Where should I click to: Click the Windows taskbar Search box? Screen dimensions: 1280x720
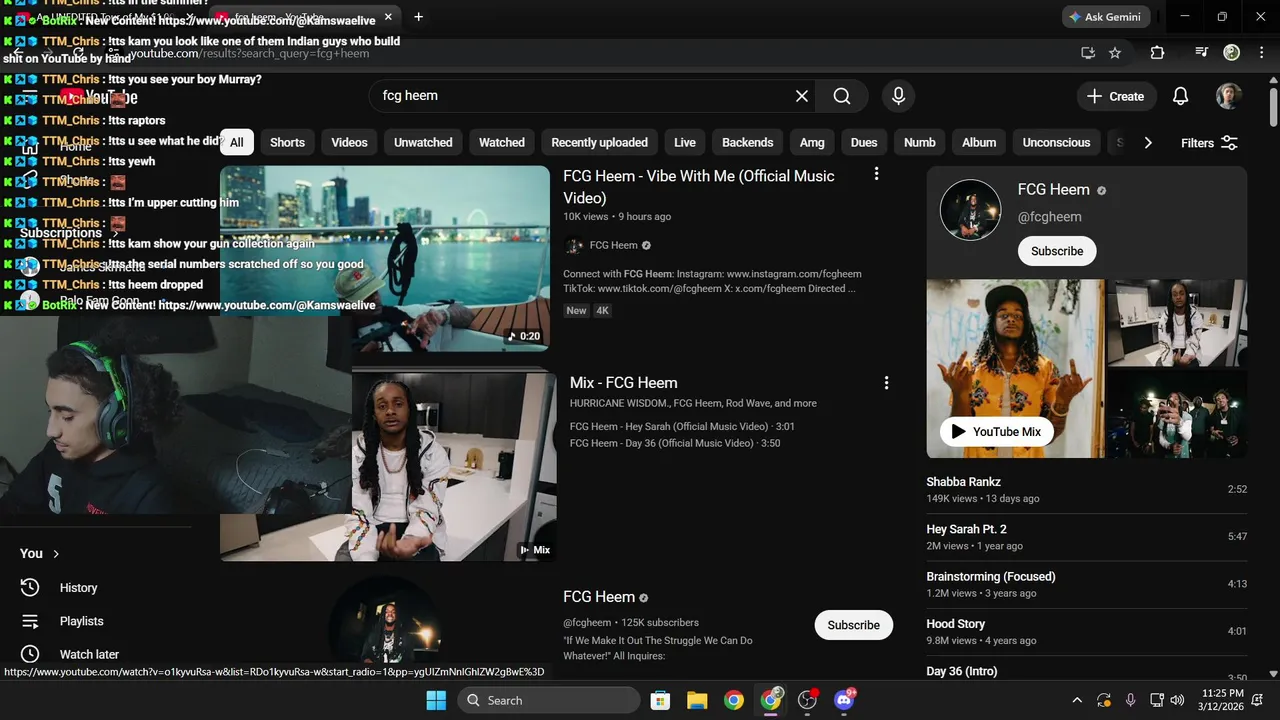(x=549, y=700)
